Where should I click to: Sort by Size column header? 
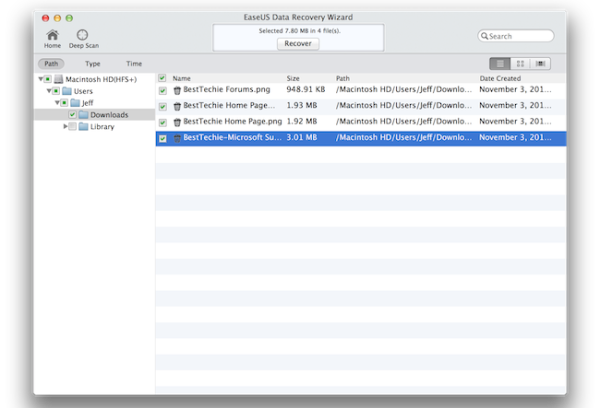(x=293, y=78)
